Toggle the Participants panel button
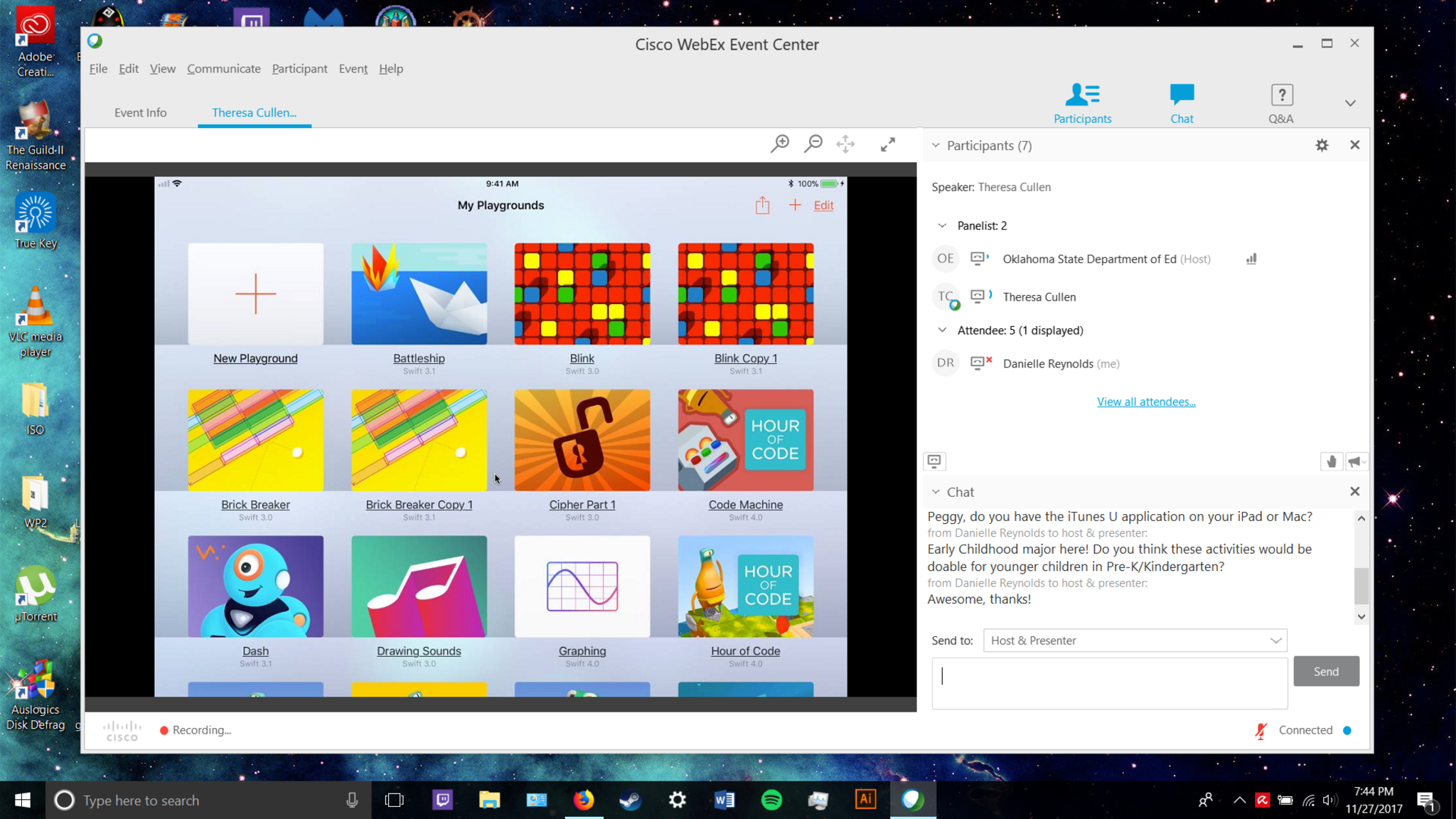The width and height of the screenshot is (1456, 819). click(1082, 103)
